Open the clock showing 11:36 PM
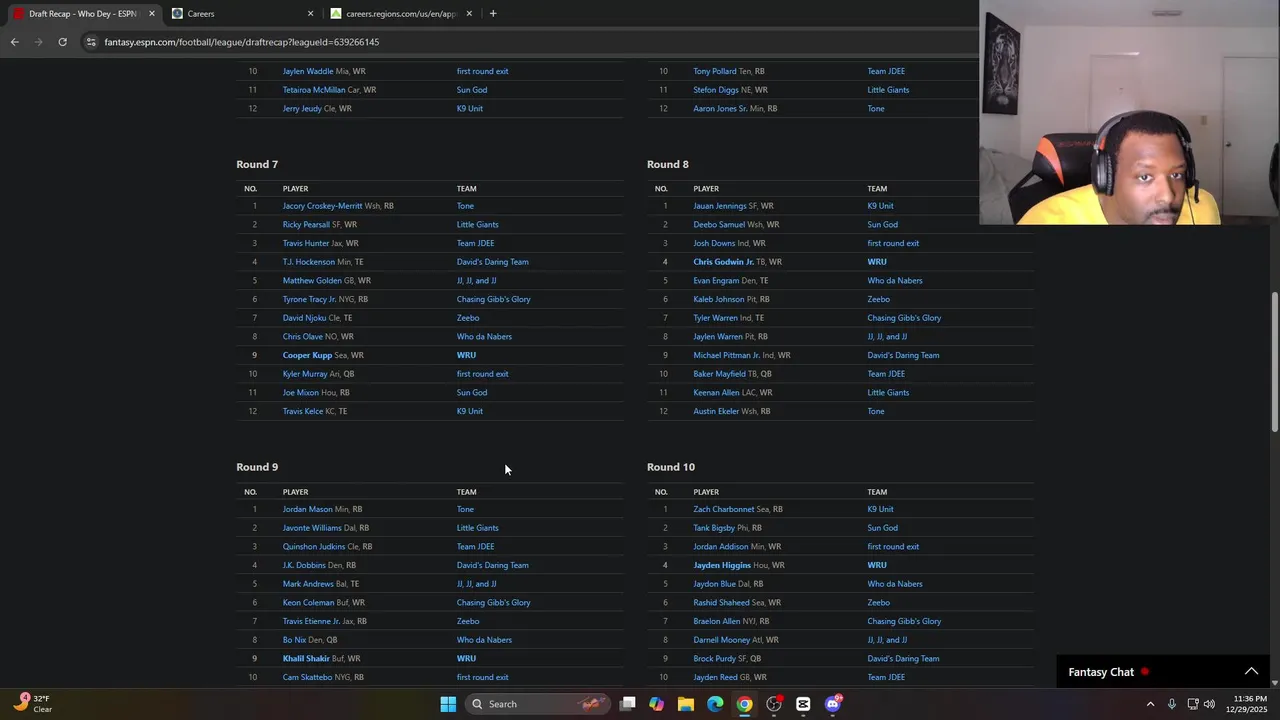The height and width of the screenshot is (720, 1280). pos(1249,704)
